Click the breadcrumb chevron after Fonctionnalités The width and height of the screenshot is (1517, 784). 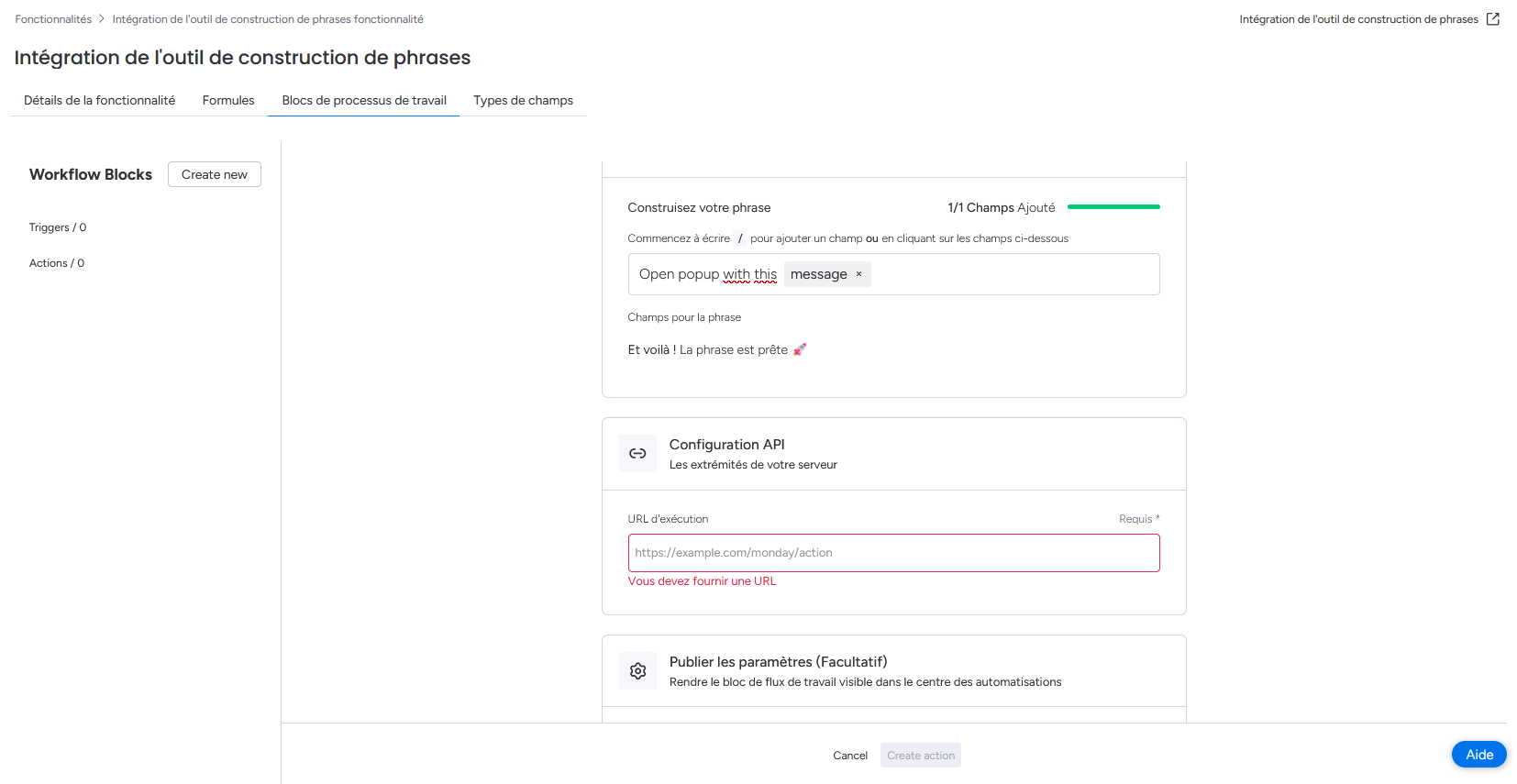click(102, 19)
